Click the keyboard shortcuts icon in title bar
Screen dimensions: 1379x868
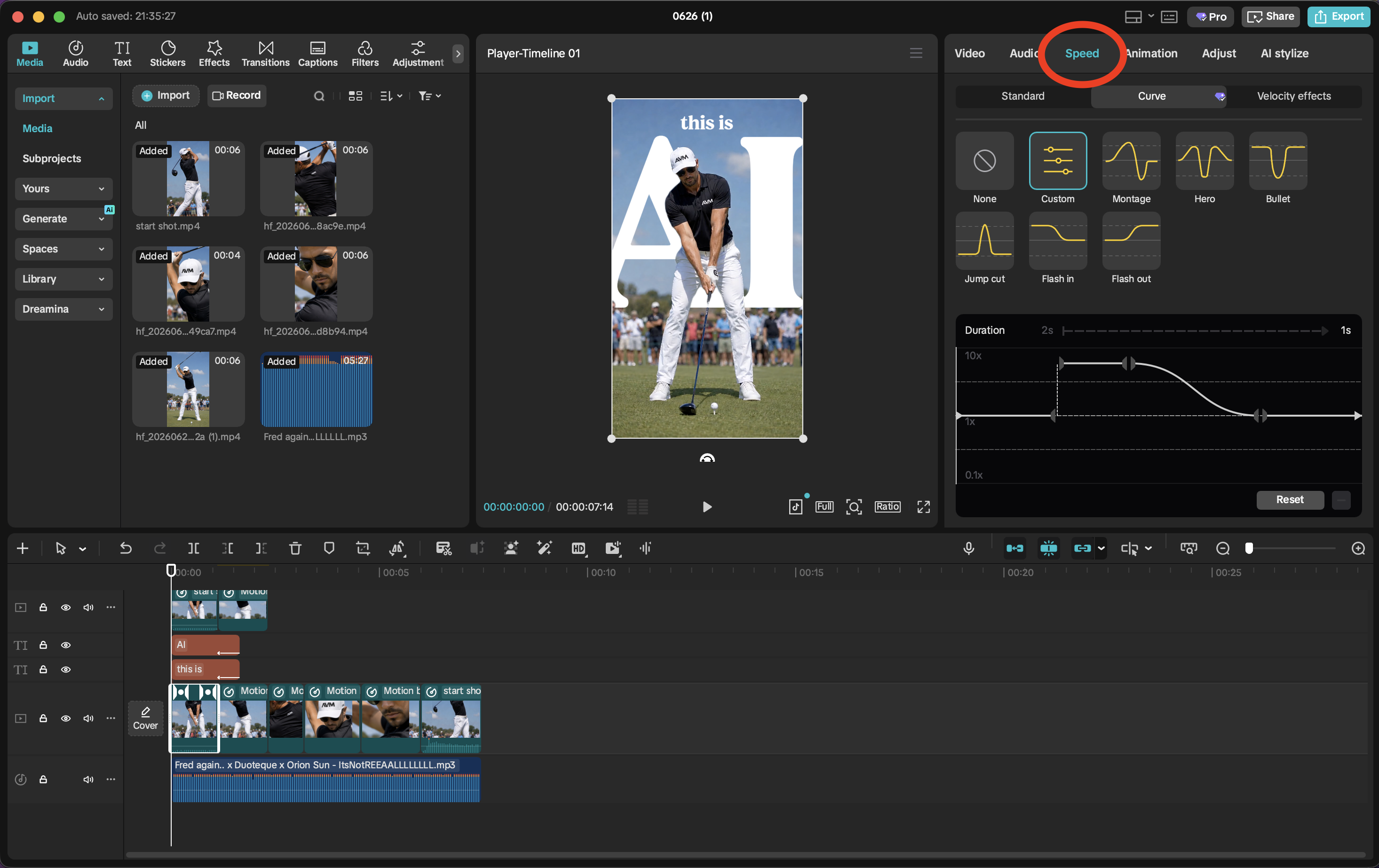click(1169, 16)
